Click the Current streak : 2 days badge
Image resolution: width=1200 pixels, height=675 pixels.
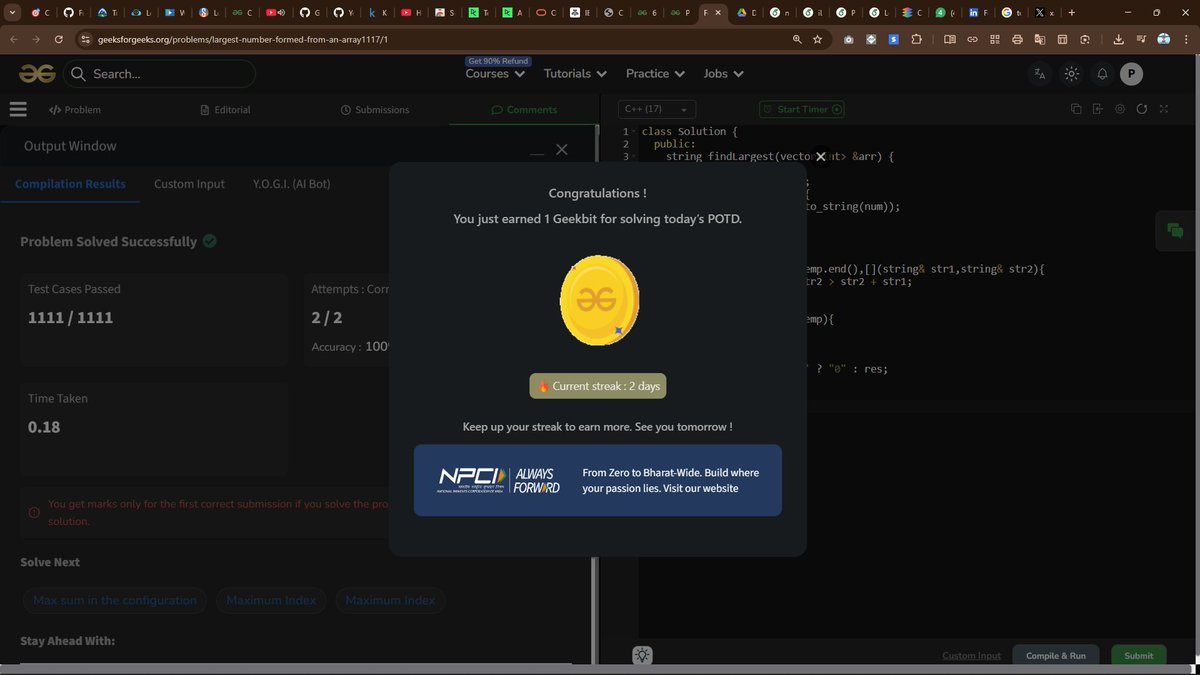point(598,386)
